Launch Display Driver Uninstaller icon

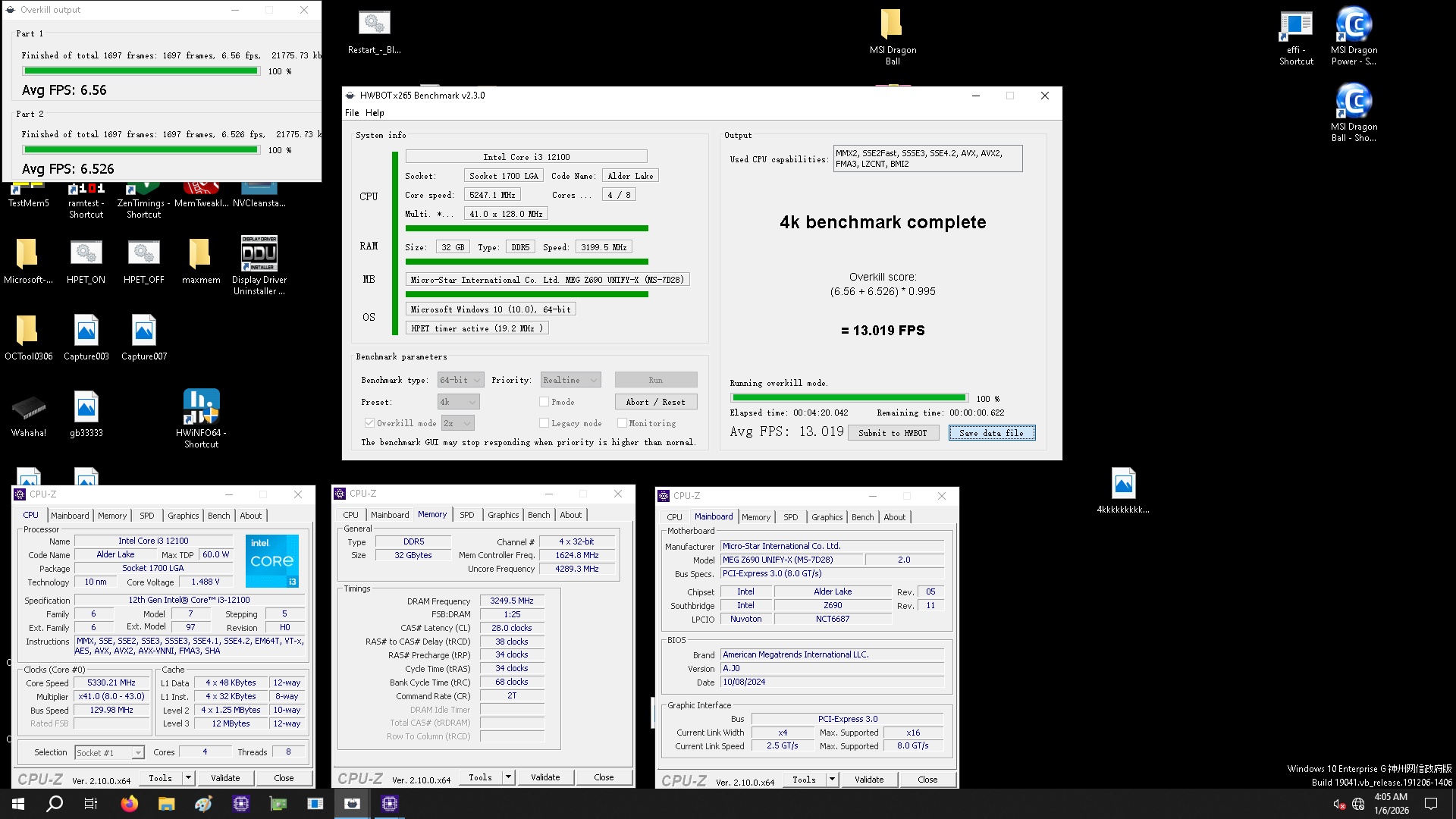(x=259, y=265)
